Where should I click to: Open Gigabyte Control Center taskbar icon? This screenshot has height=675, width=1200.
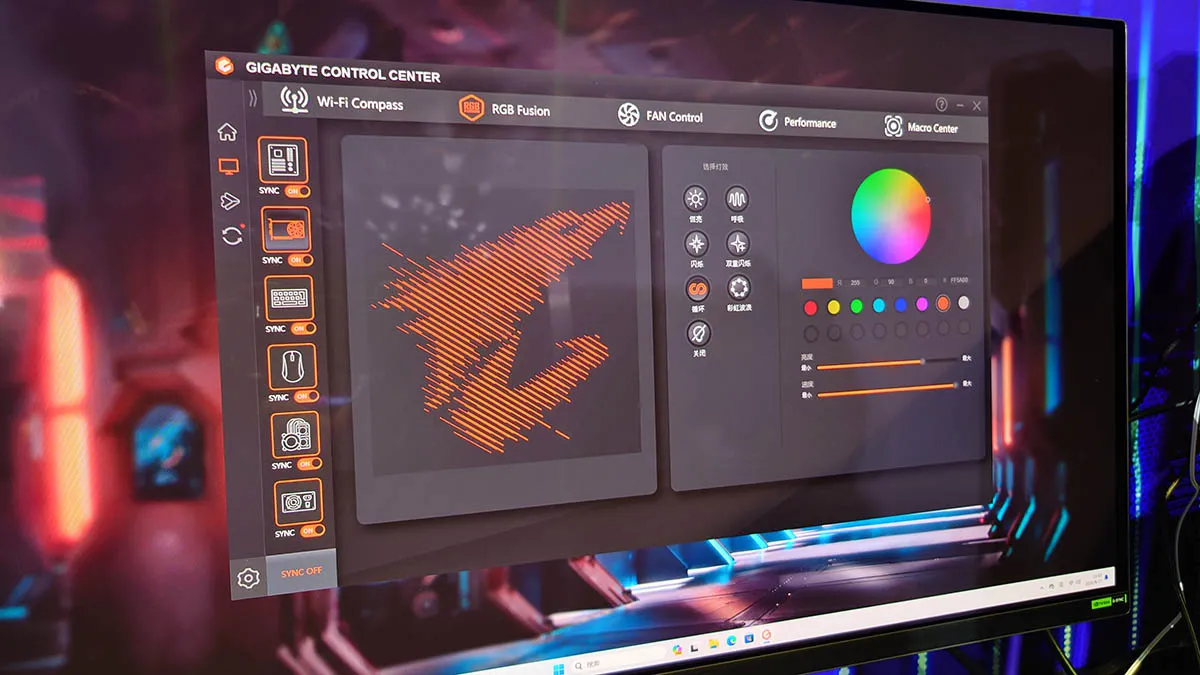click(x=766, y=635)
